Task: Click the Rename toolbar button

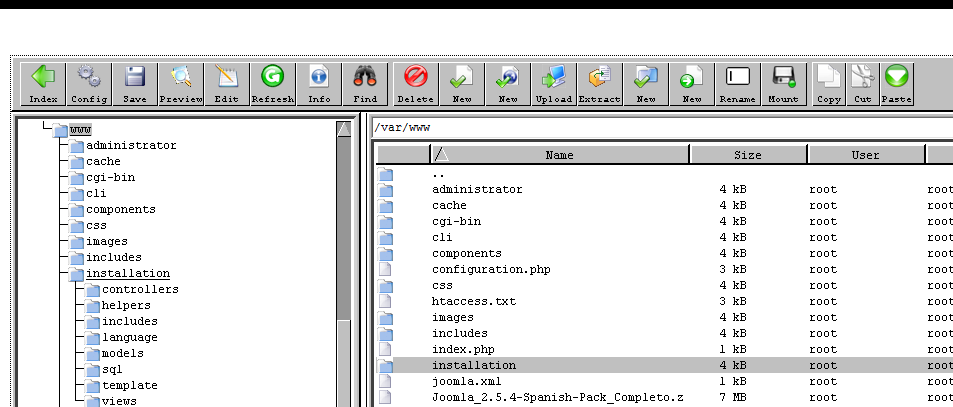Action: [x=738, y=84]
